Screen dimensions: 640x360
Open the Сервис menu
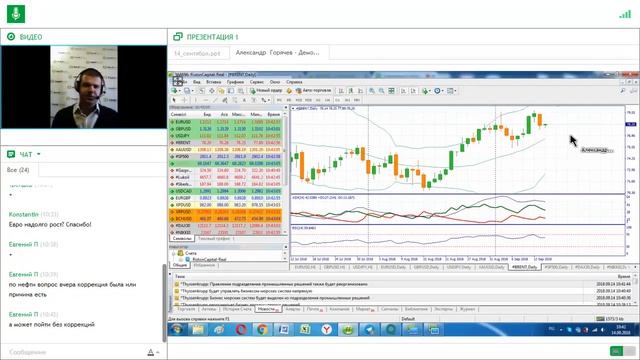(x=257, y=82)
